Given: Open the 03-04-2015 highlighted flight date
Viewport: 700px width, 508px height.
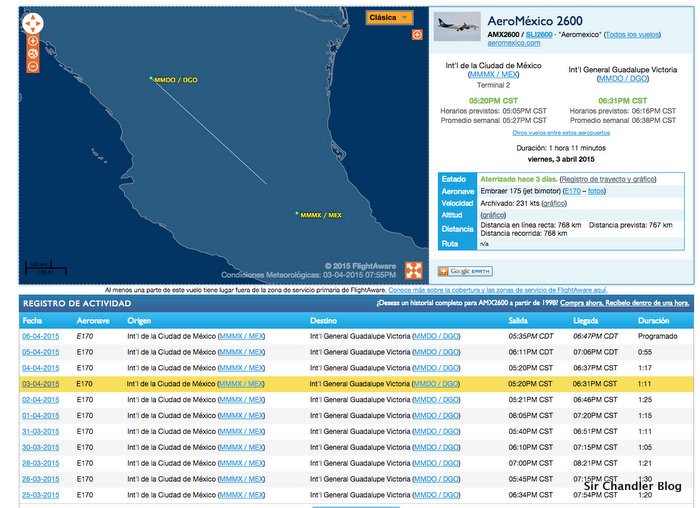Looking at the screenshot, I should 41,383.
